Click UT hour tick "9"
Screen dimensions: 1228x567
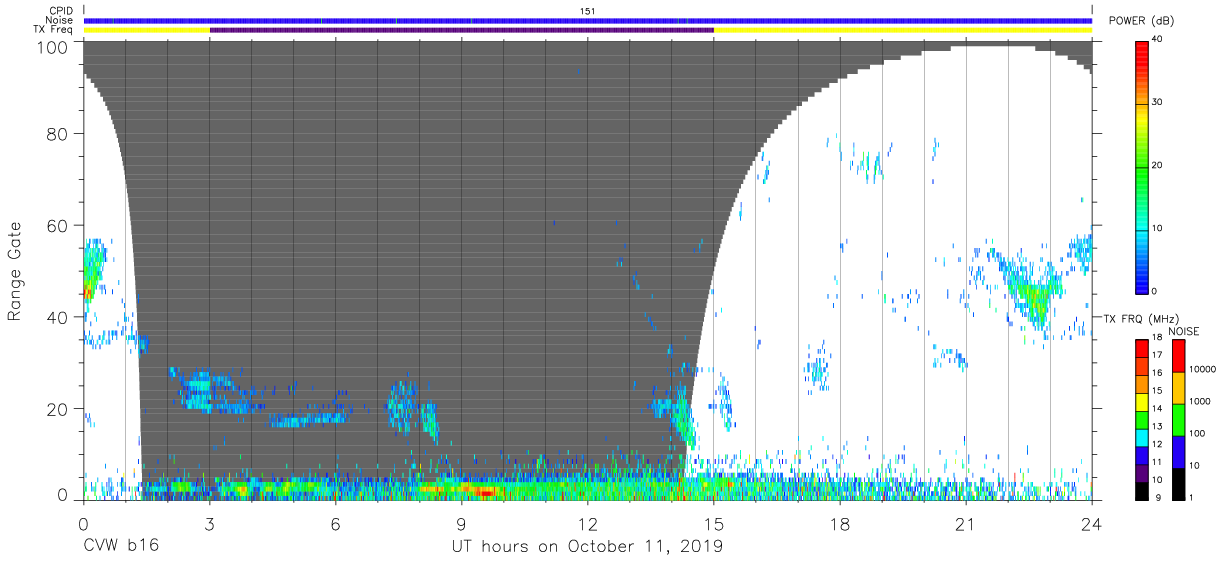pyautogui.click(x=462, y=523)
